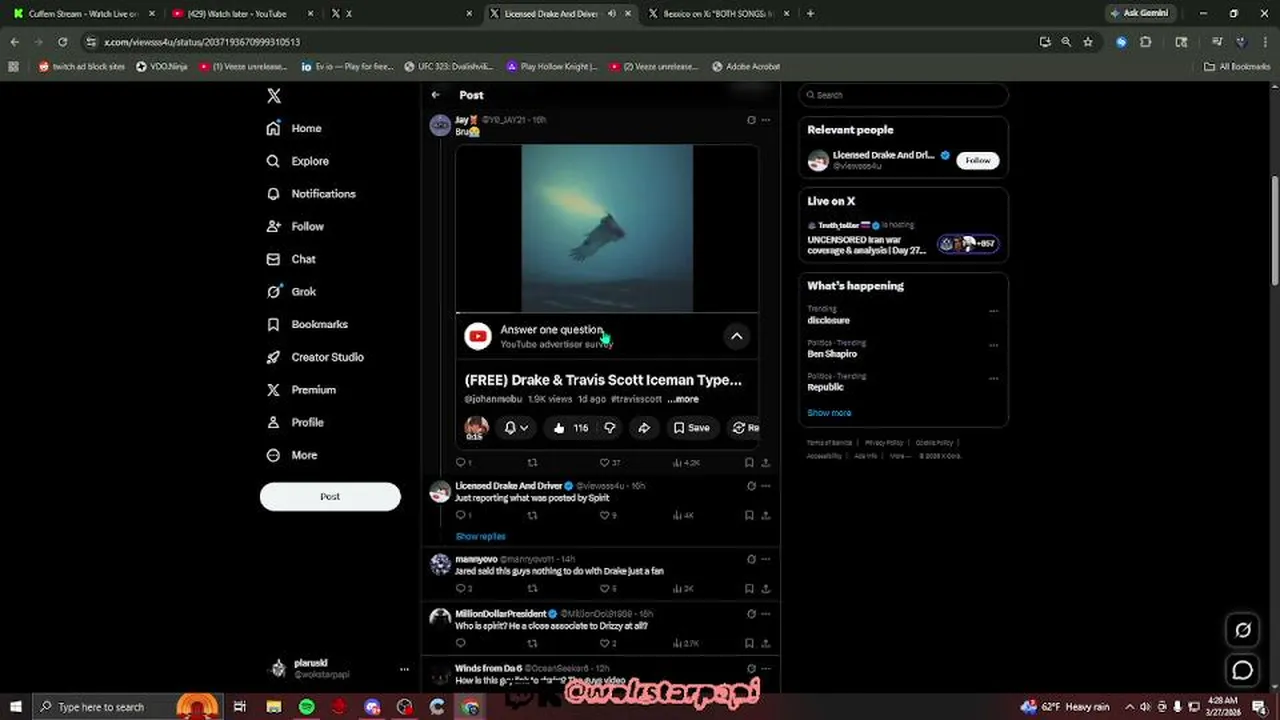The image size is (1280, 720).
Task: Click the YouTube logo in survey banner
Action: [478, 336]
